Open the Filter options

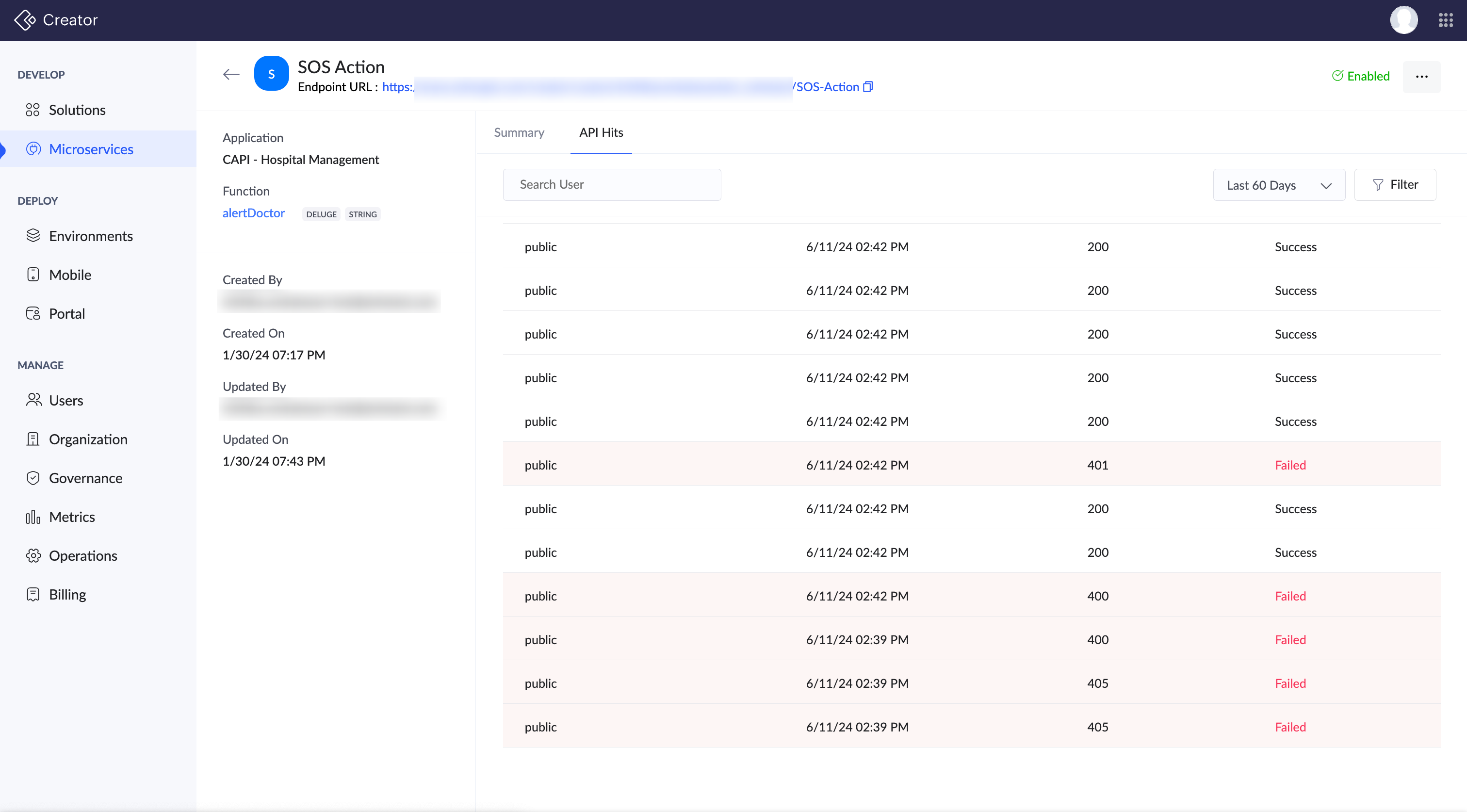(x=1395, y=184)
